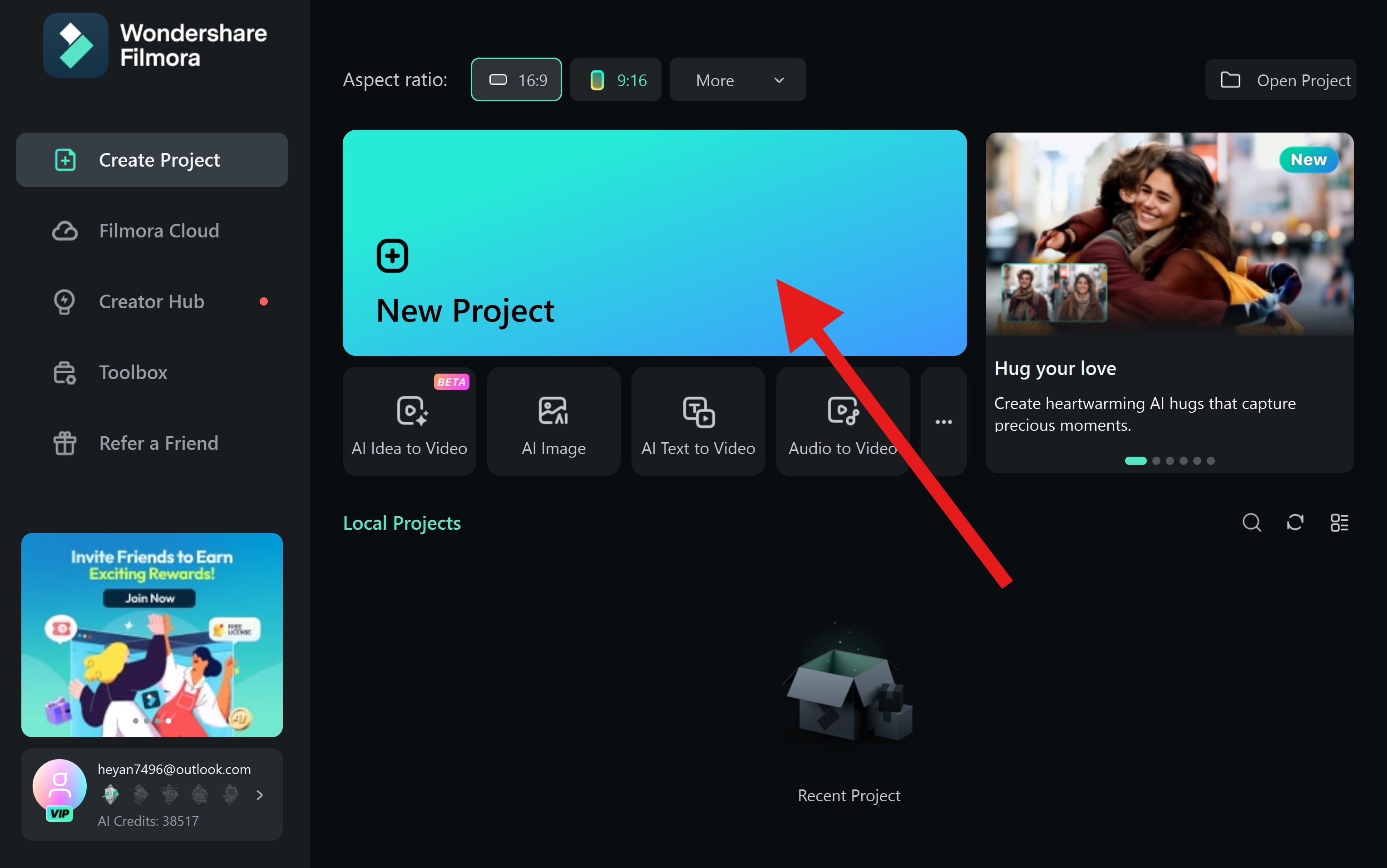Image resolution: width=1387 pixels, height=868 pixels.
Task: Click AI Credits: 38517 text
Action: click(x=148, y=821)
